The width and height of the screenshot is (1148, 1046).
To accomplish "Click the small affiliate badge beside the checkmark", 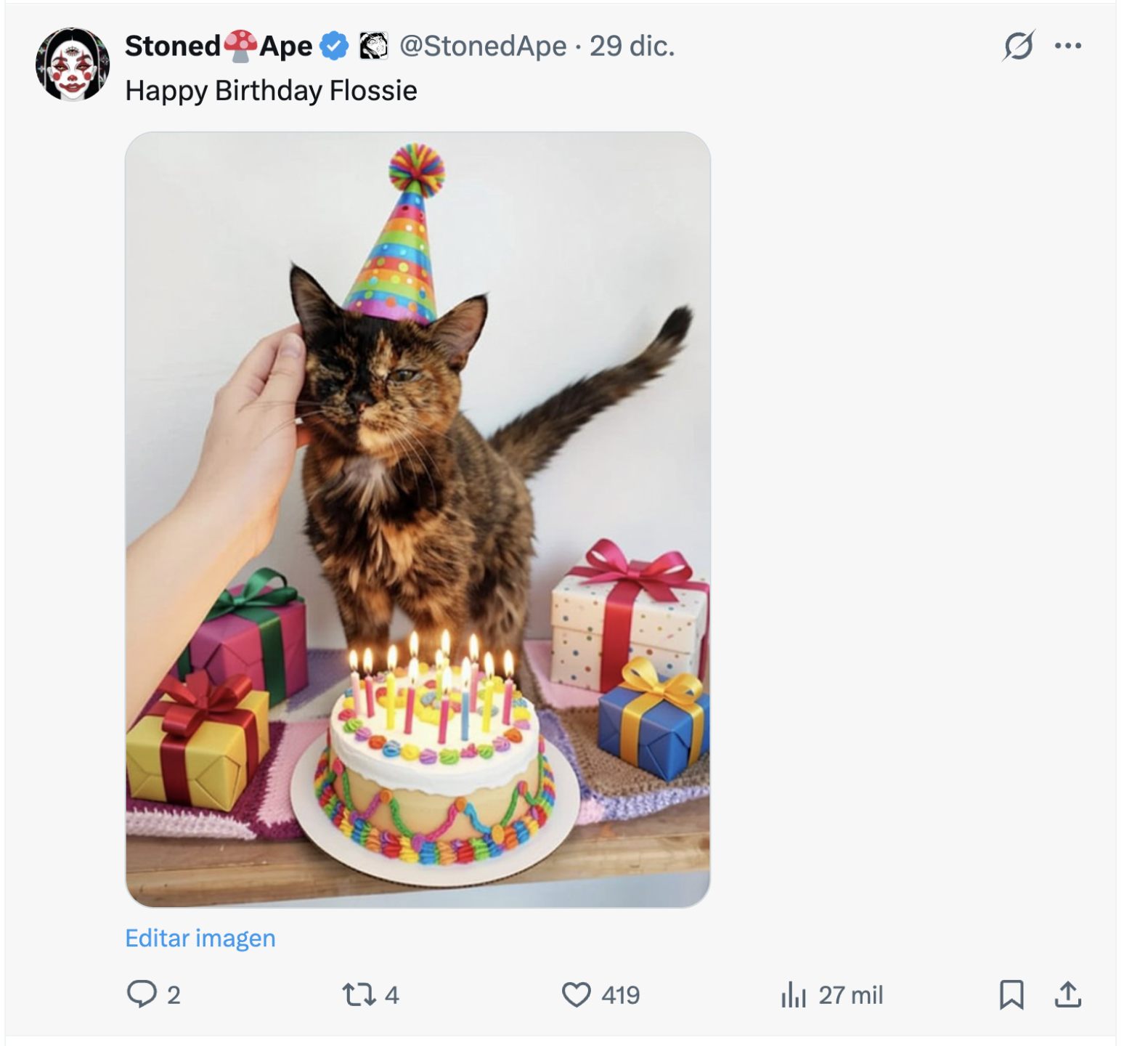I will pos(374,46).
